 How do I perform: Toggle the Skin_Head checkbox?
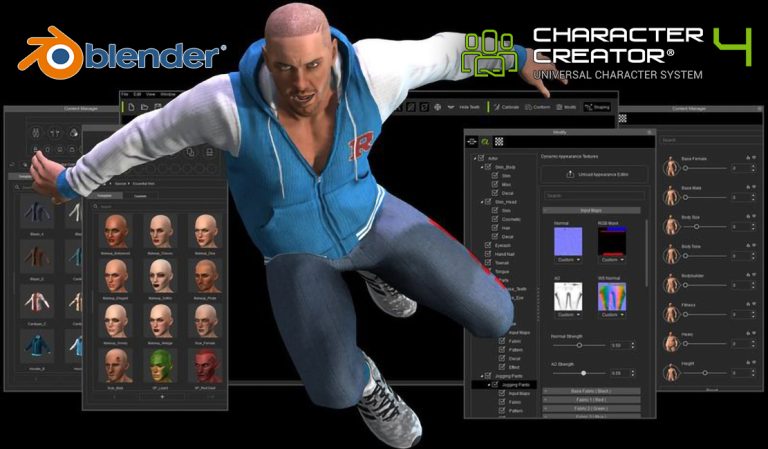[x=488, y=202]
